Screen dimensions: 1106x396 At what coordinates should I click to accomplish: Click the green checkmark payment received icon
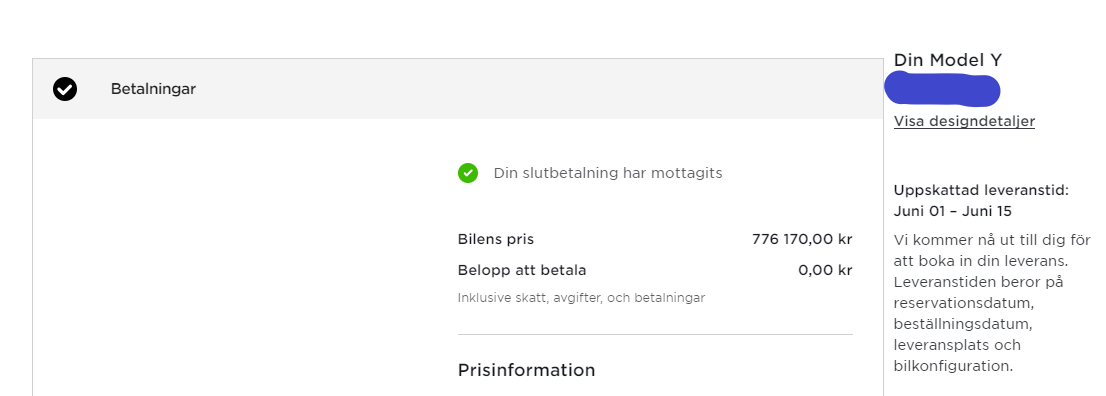click(468, 173)
